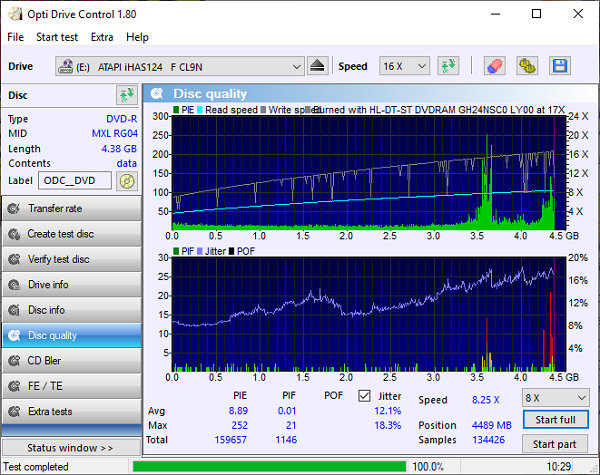Click the eraser icon in toolbar
This screenshot has height=475, width=600.
click(x=494, y=66)
